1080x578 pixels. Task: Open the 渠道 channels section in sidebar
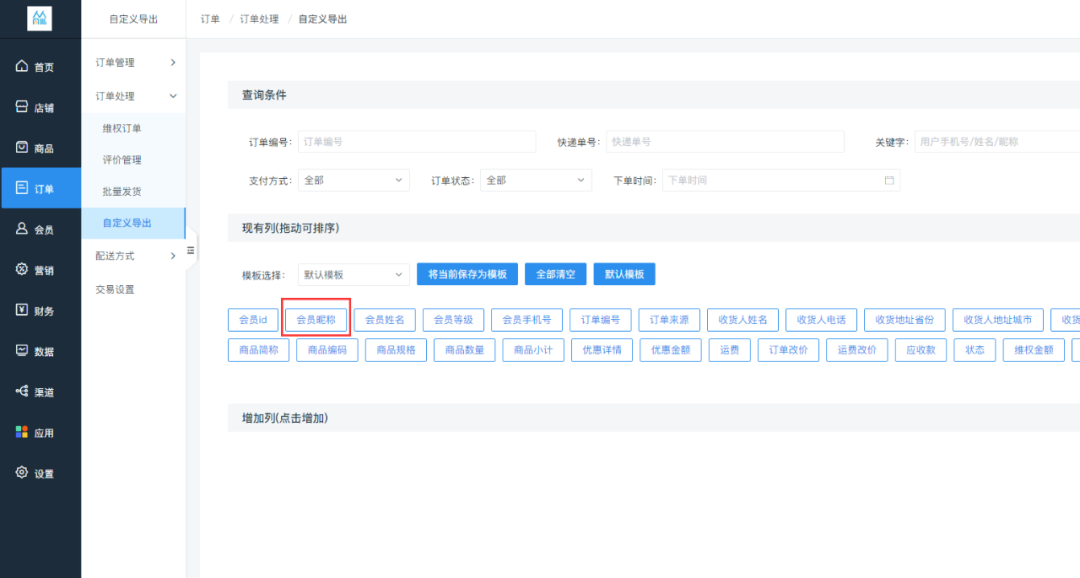click(40, 392)
